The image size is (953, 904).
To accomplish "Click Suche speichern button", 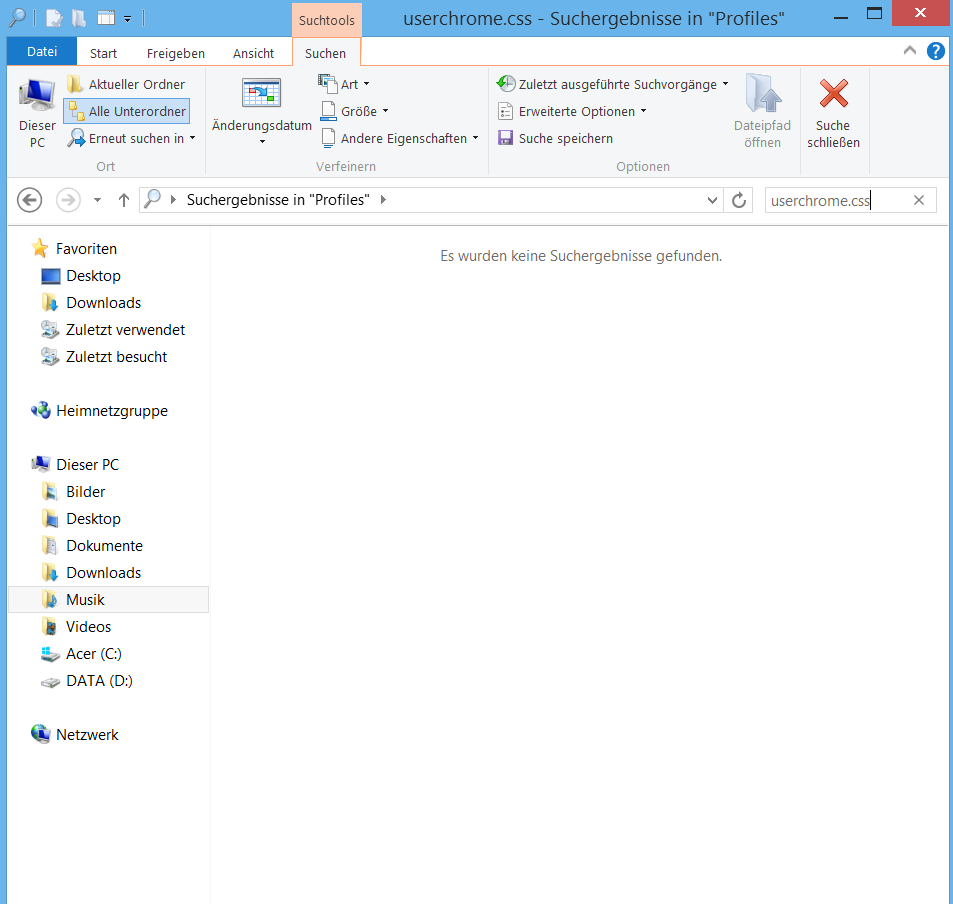I will [556, 139].
